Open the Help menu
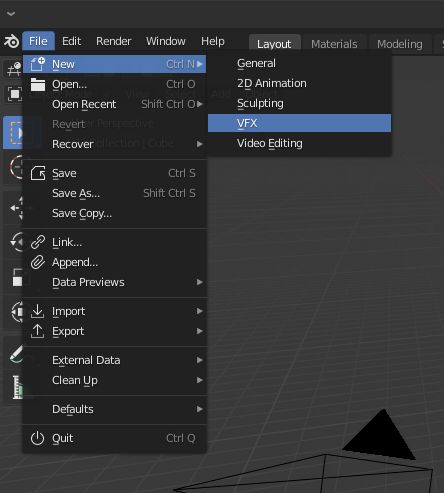This screenshot has width=444, height=493. [x=213, y=41]
